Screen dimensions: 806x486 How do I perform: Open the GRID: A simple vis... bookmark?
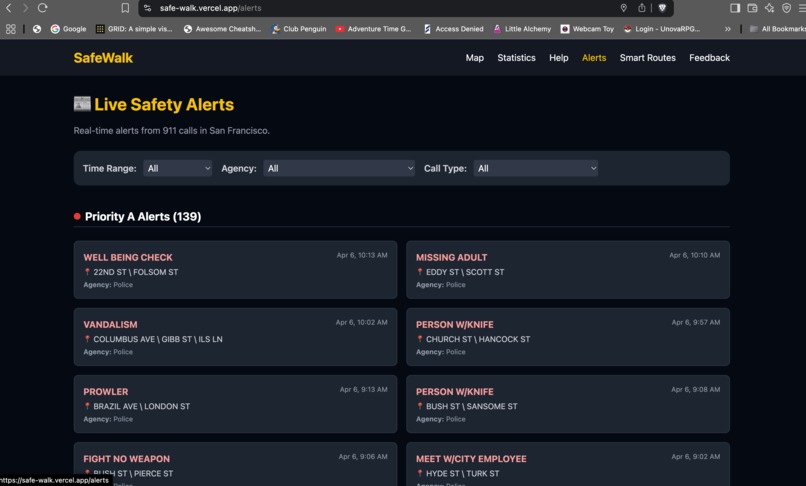(134, 29)
